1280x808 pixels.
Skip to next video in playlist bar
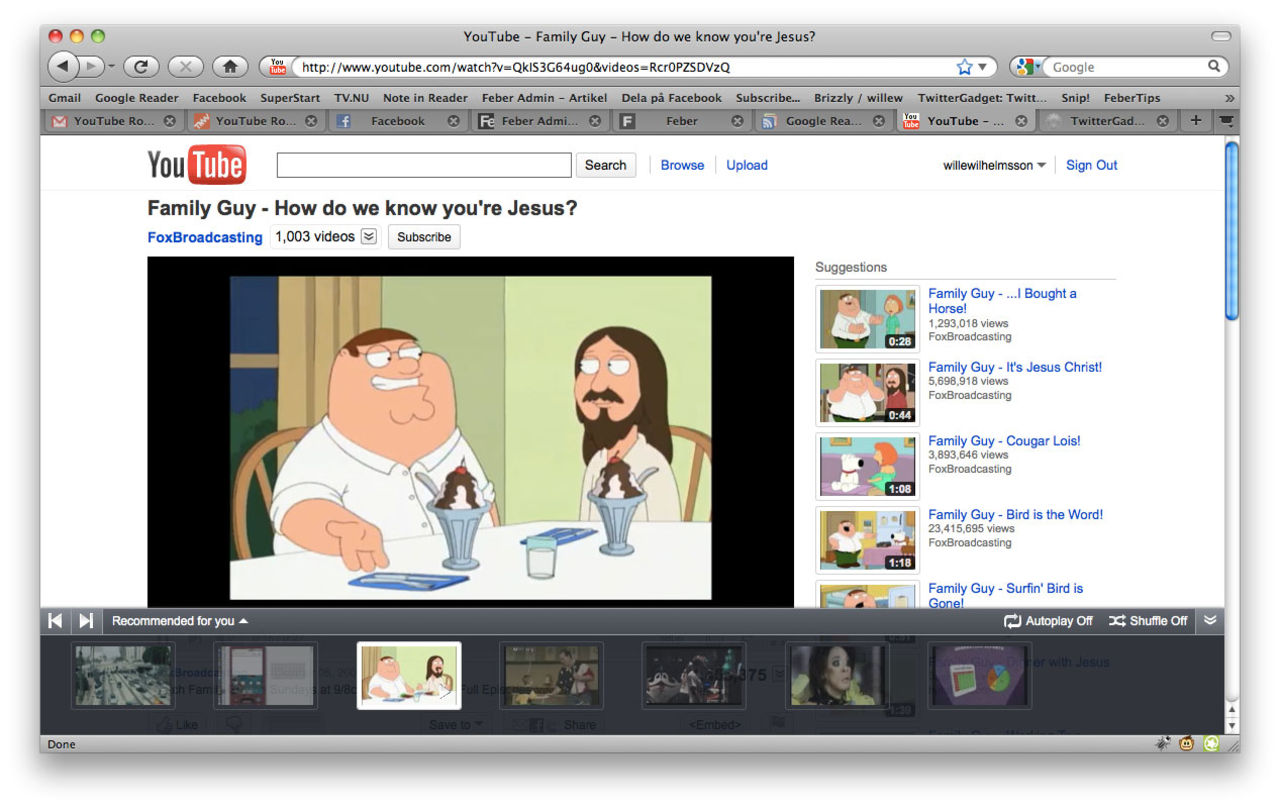tap(86, 621)
